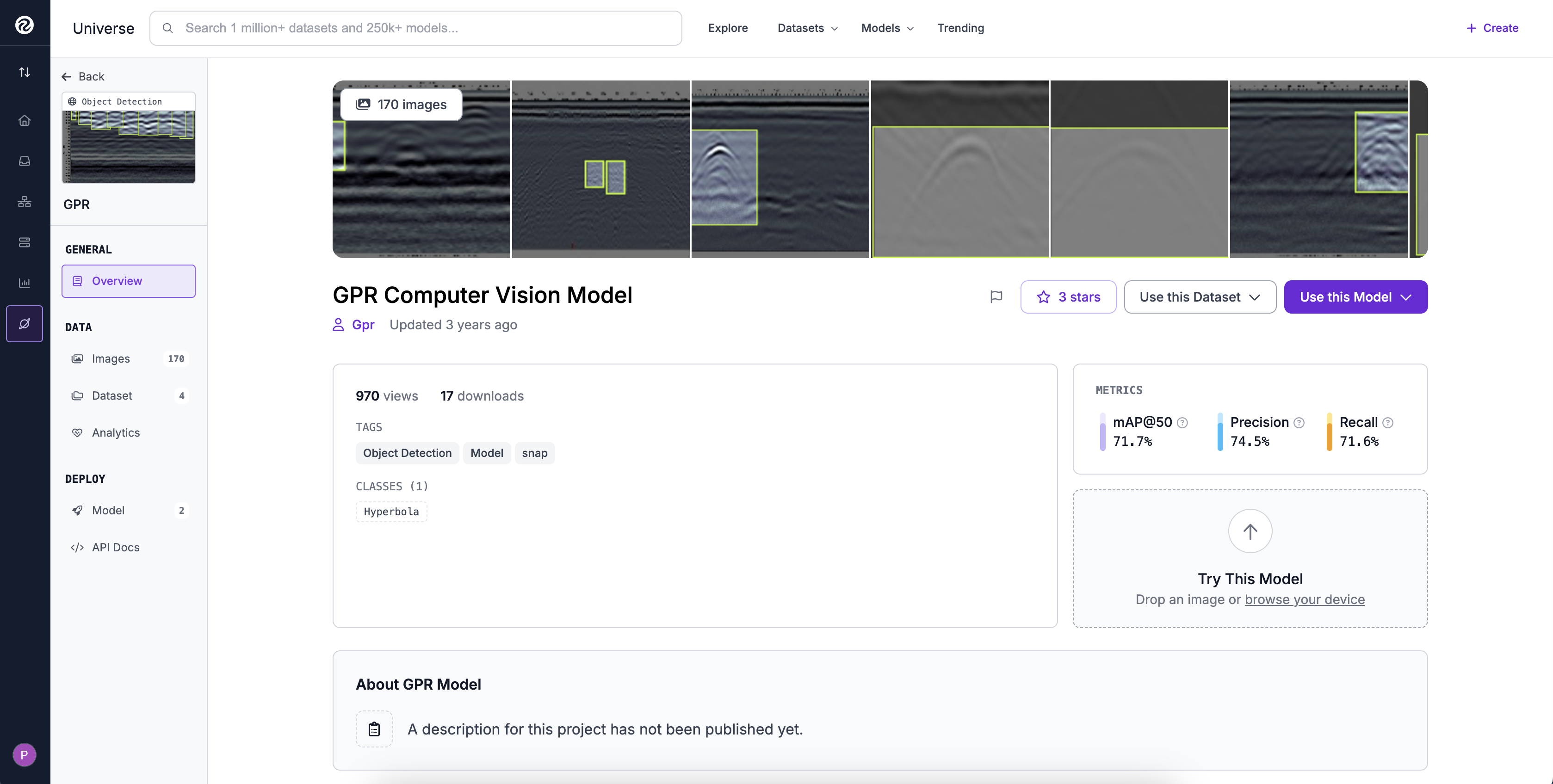The height and width of the screenshot is (784, 1553).
Task: Open the Explore menu item
Action: tap(728, 28)
